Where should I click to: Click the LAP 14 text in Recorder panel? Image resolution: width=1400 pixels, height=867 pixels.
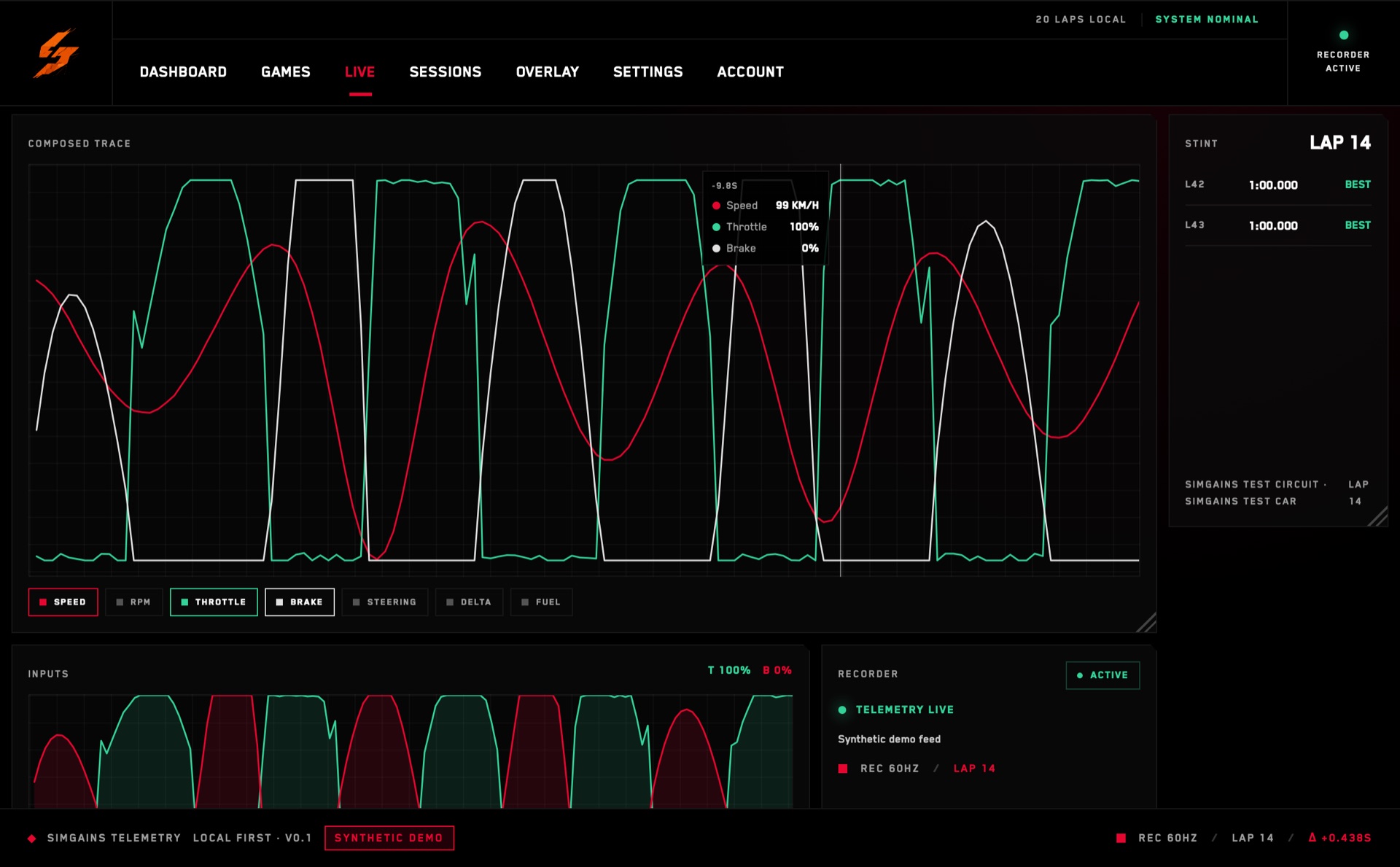click(x=974, y=769)
